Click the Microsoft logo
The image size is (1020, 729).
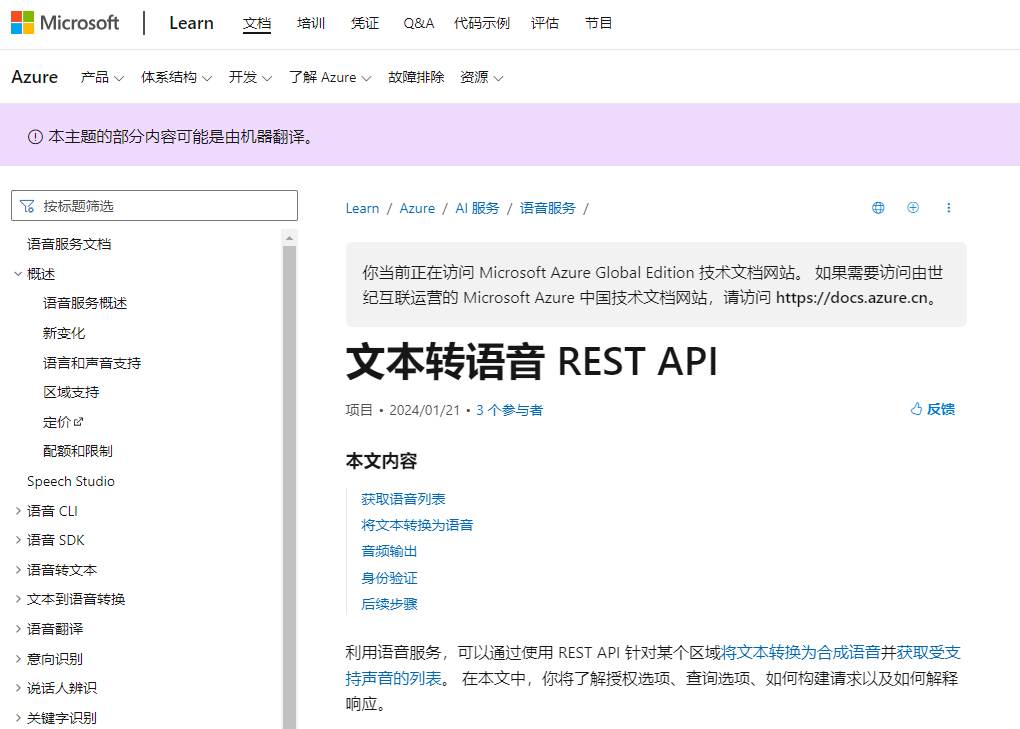pyautogui.click(x=65, y=23)
